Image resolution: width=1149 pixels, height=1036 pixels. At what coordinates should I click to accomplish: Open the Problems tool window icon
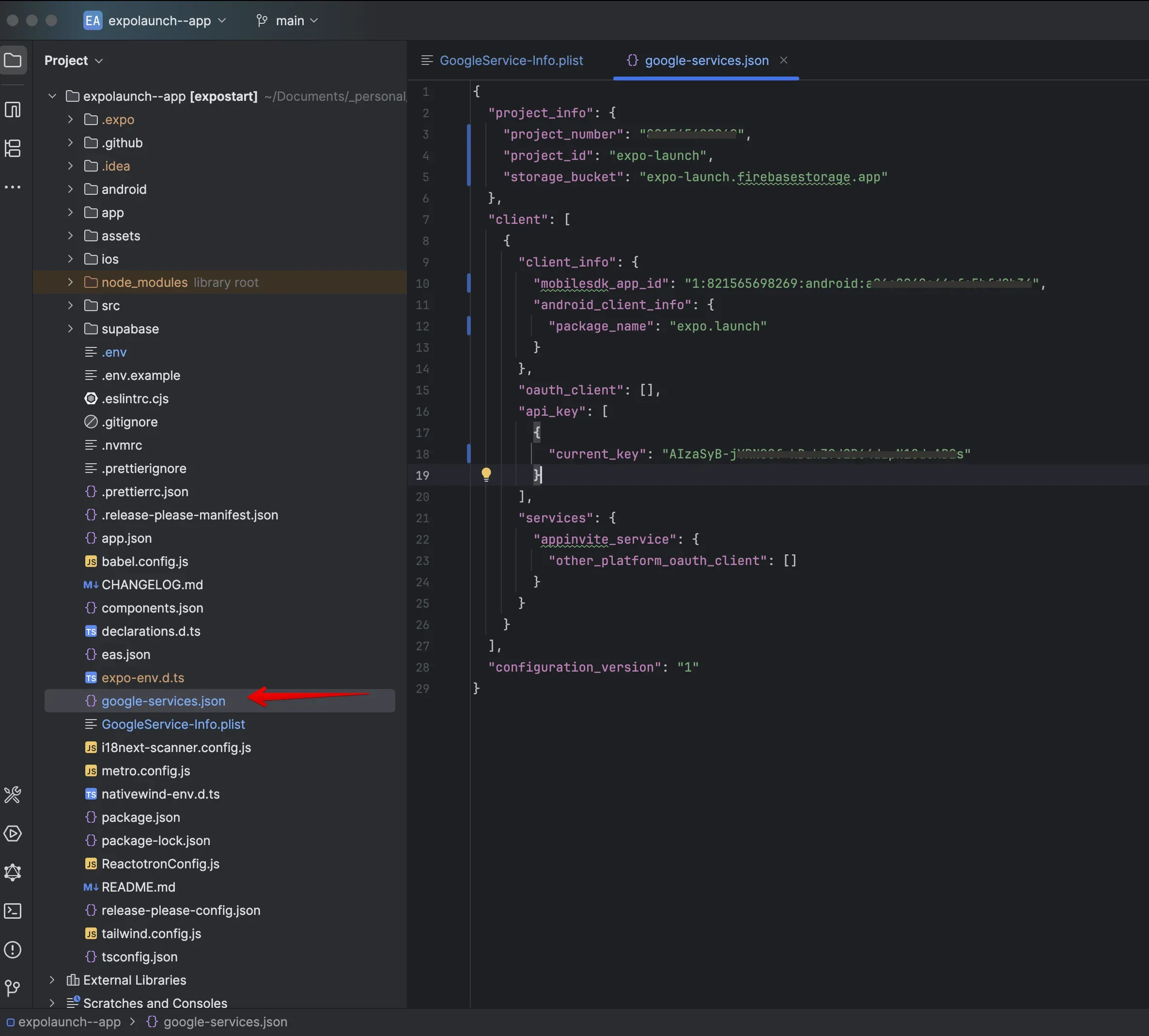13,949
